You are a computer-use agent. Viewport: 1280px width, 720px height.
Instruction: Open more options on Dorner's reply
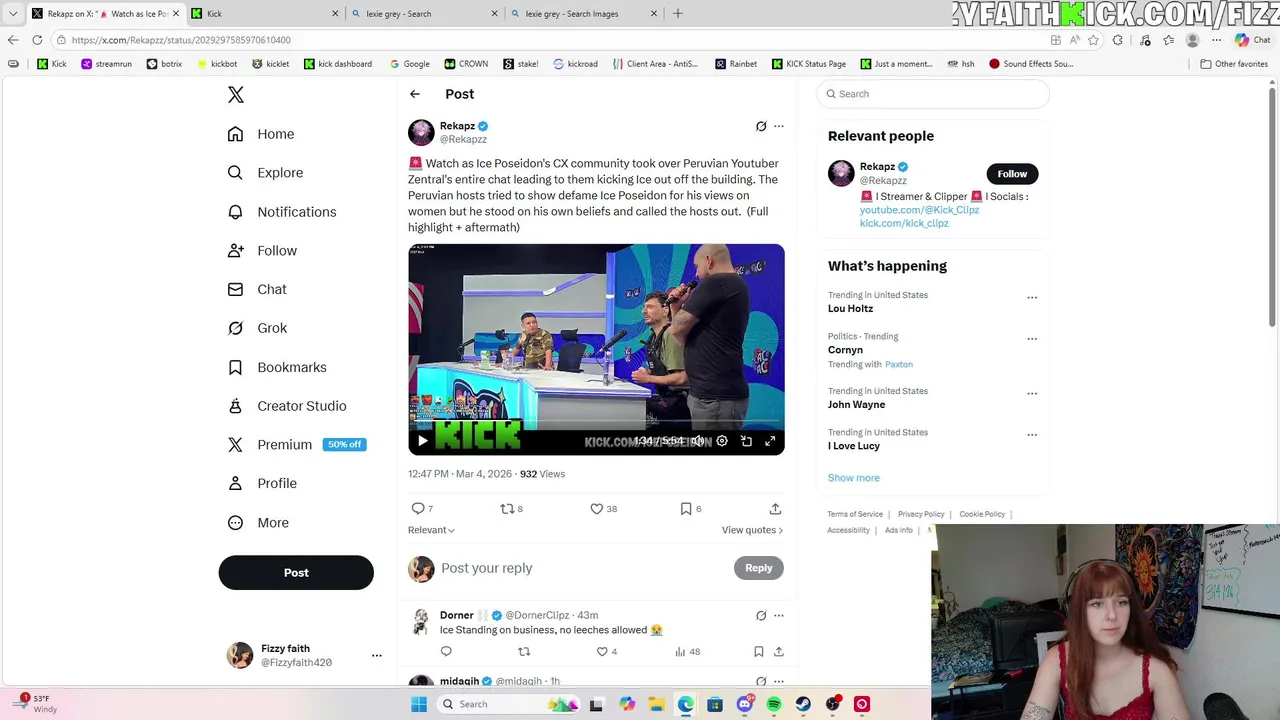tap(779, 616)
